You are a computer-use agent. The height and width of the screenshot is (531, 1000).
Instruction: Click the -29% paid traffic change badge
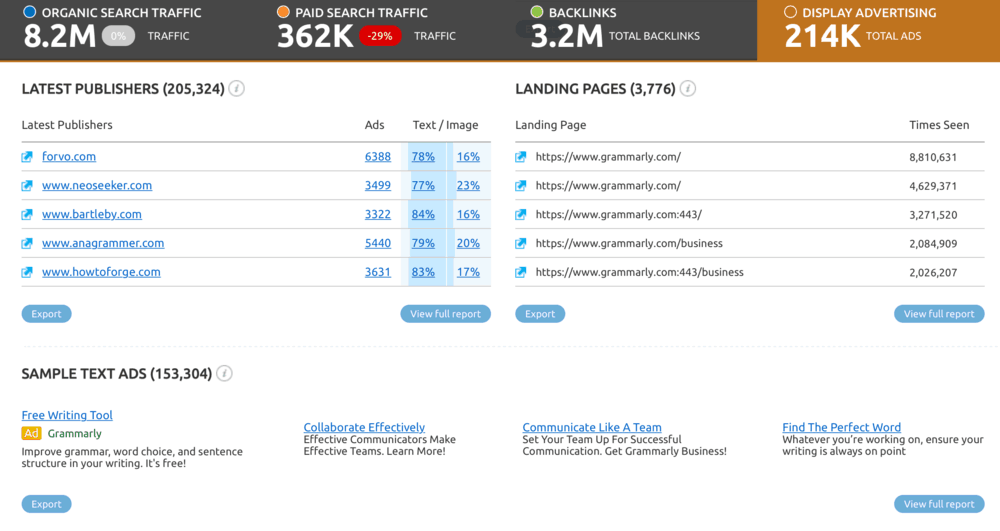[380, 36]
